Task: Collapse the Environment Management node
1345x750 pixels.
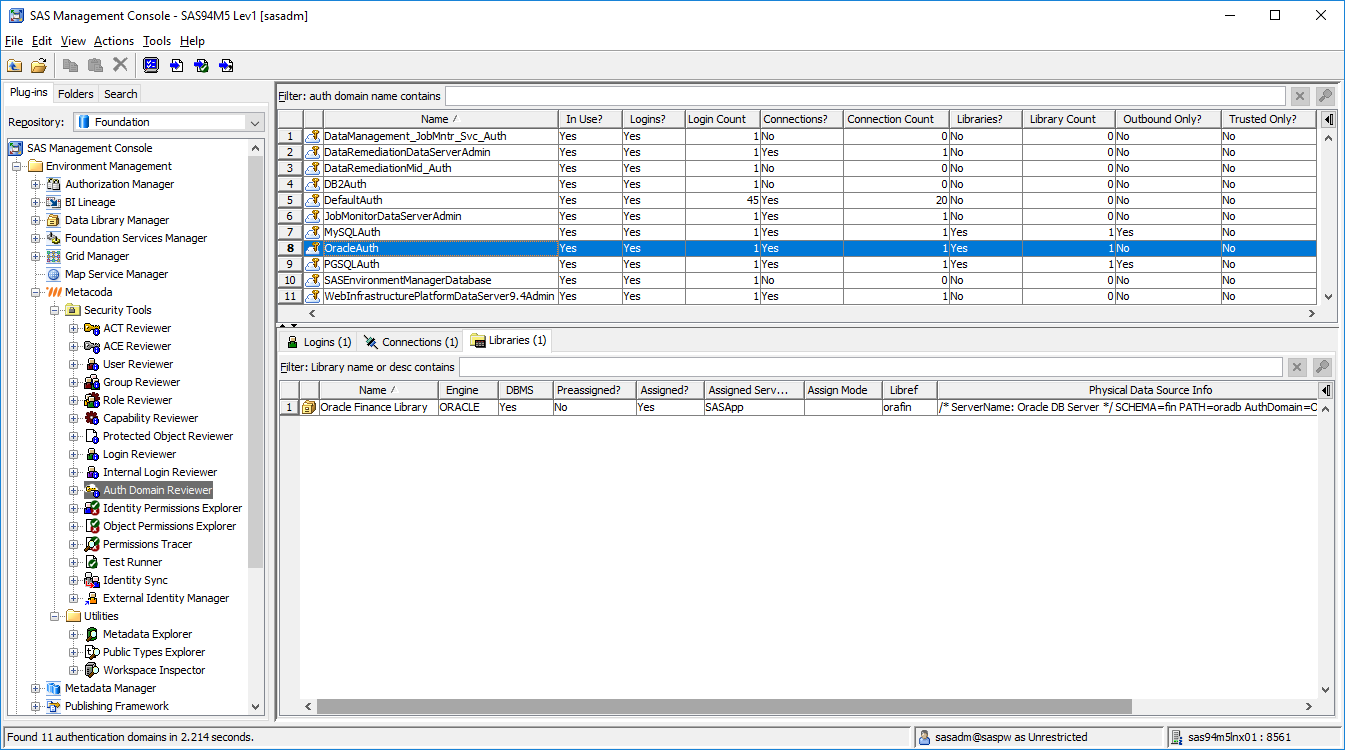Action: point(17,166)
